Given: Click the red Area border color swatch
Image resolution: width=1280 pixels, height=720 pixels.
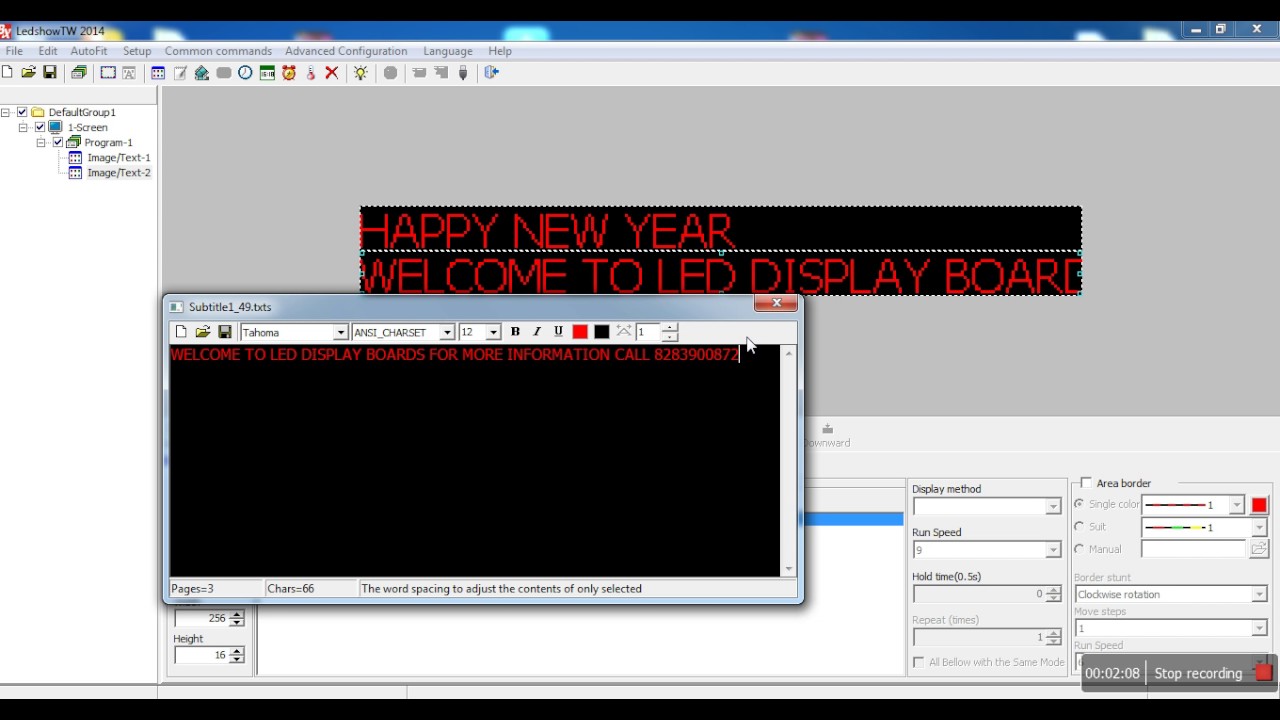Looking at the screenshot, I should pos(1259,505).
